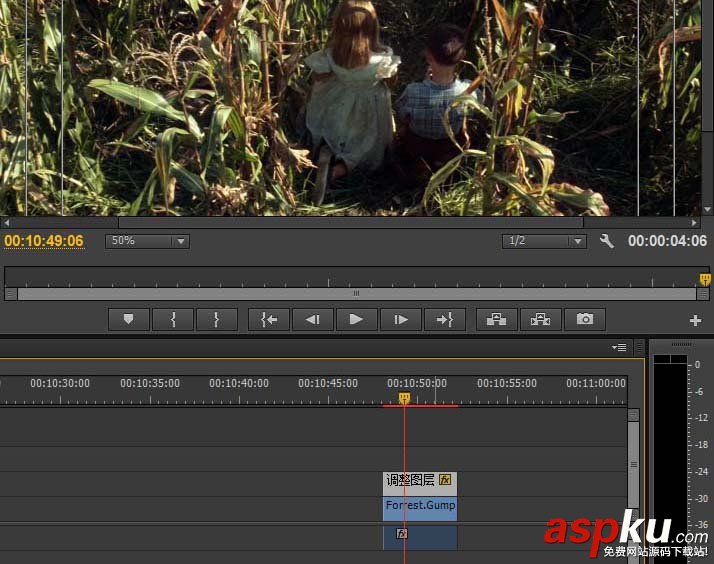714x564 pixels.
Task: Click the fx badge on 调整图层 clip
Action: 445,479
